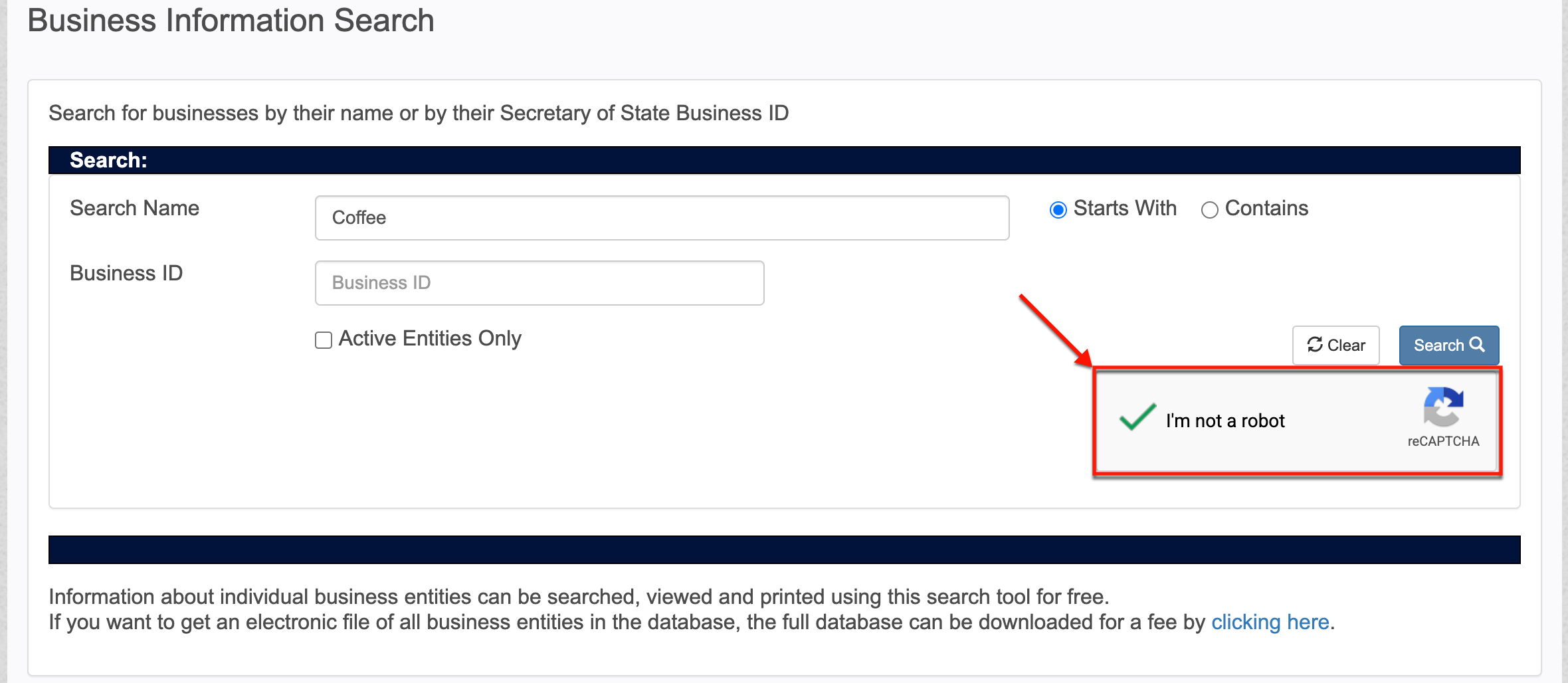This screenshot has width=1568, height=683.
Task: Click the Contains label text
Action: (x=1266, y=208)
